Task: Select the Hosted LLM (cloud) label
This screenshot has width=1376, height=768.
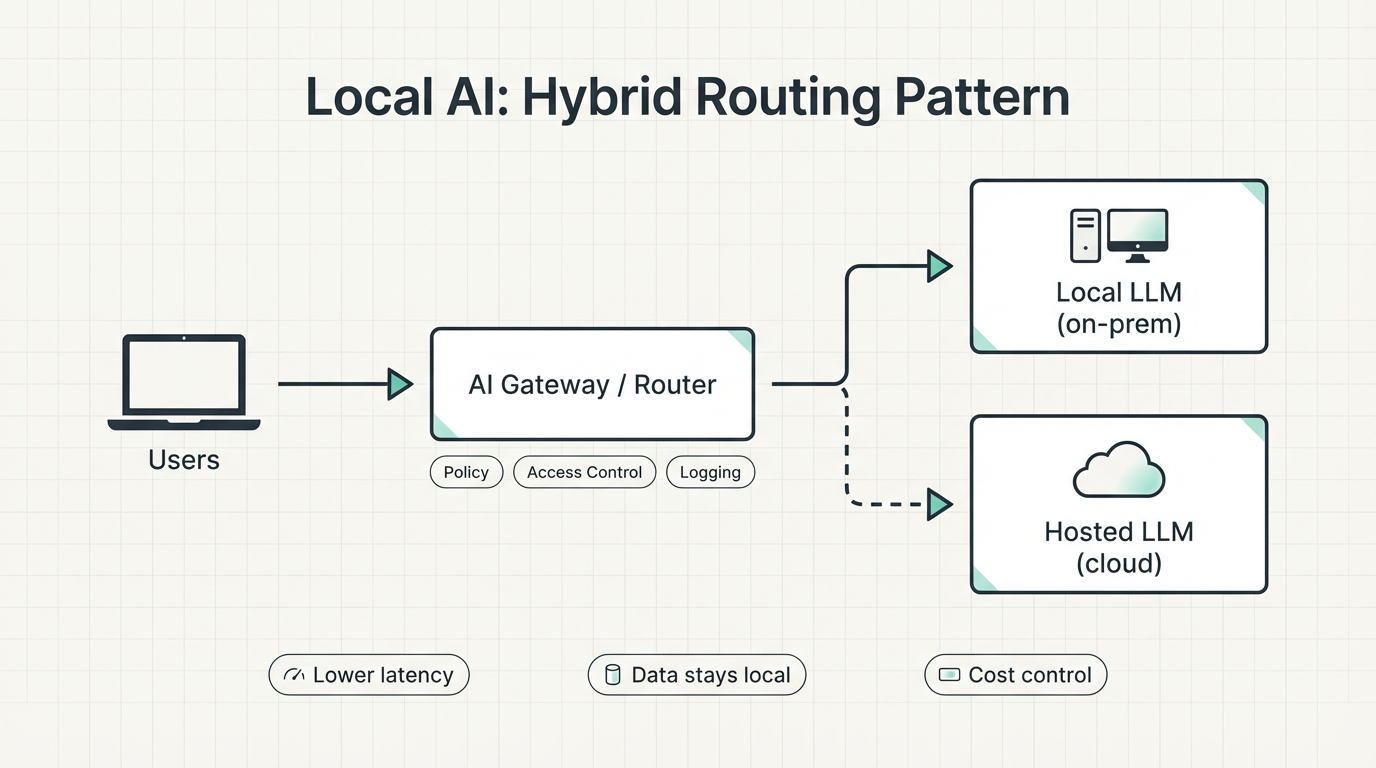Action: (1118, 547)
